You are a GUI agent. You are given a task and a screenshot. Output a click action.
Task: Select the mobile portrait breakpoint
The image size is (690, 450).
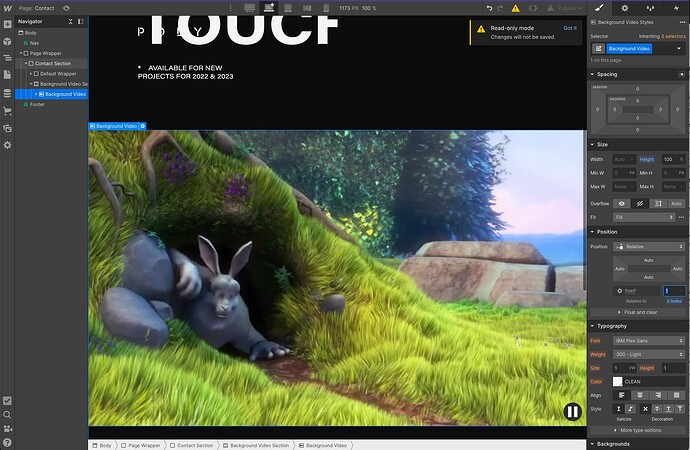pos(326,8)
